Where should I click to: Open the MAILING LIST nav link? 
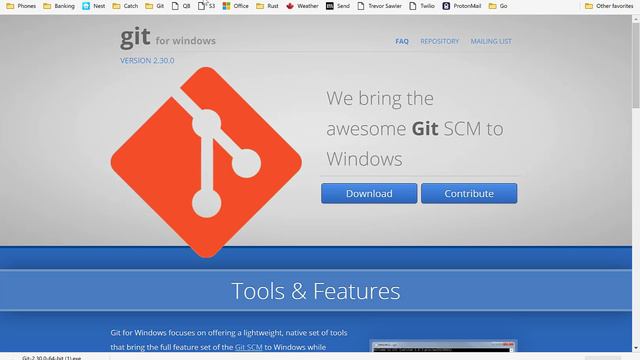[491, 41]
